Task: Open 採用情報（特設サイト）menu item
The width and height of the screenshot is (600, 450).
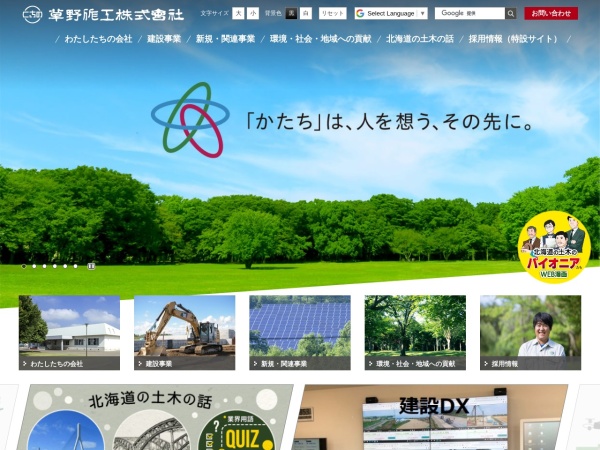Action: coord(515,39)
